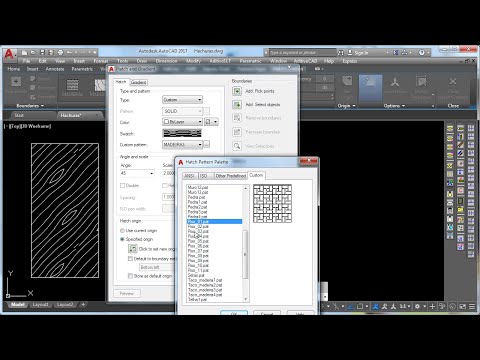Click the Save icon in quick access toolbar
The image size is (480, 360).
coord(42,52)
